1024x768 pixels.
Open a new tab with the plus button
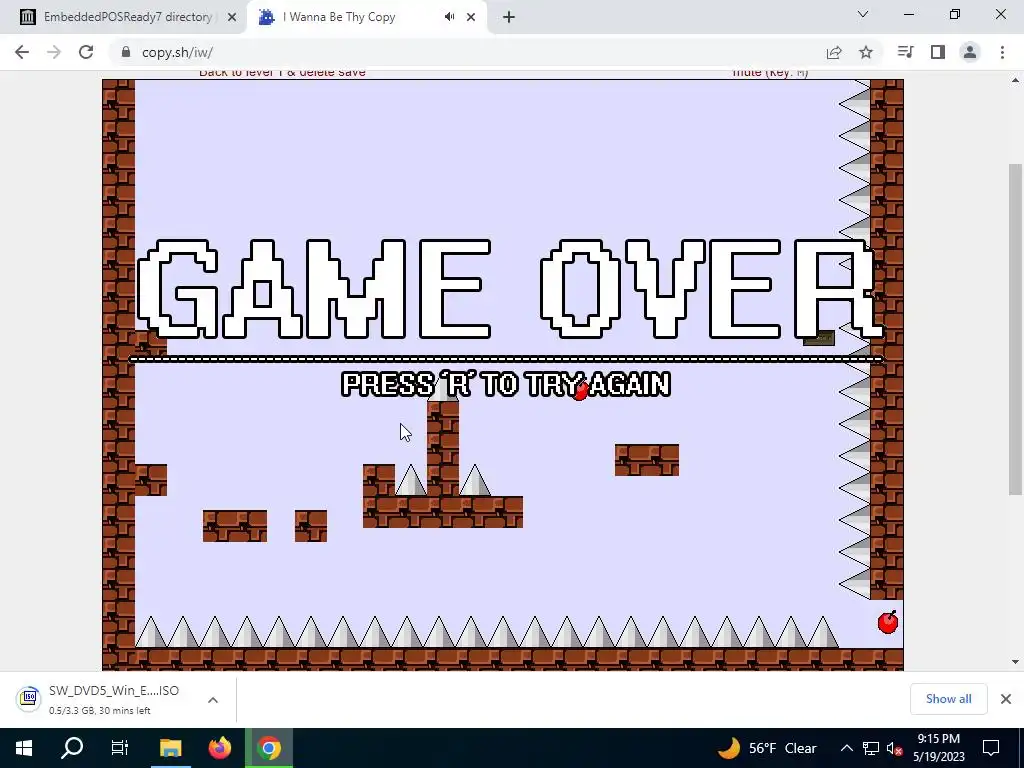coord(509,17)
